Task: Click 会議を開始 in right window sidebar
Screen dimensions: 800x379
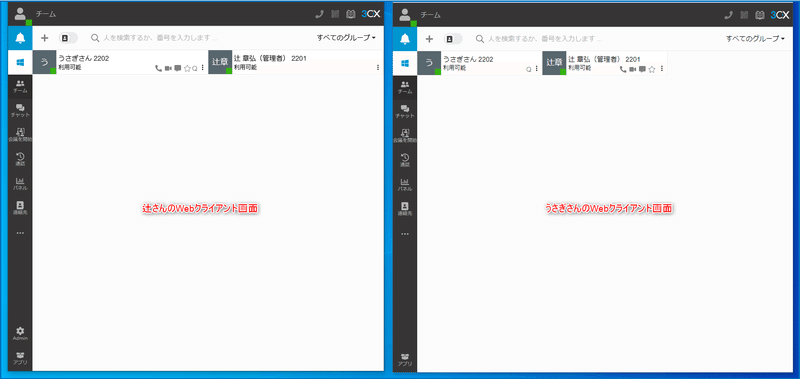Action: point(405,136)
